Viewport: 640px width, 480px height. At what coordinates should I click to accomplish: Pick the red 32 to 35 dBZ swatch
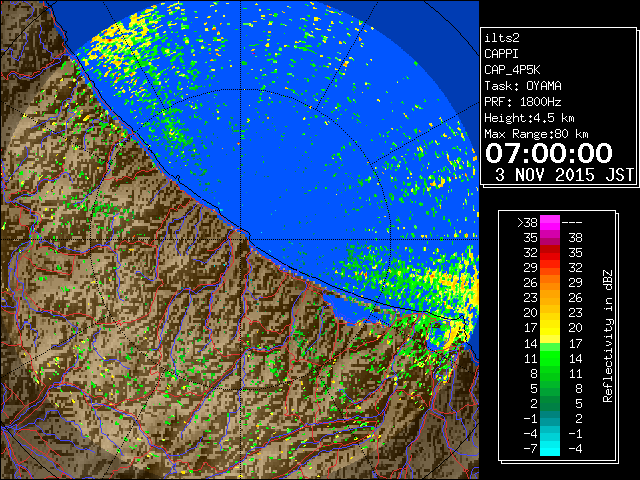tap(550, 253)
